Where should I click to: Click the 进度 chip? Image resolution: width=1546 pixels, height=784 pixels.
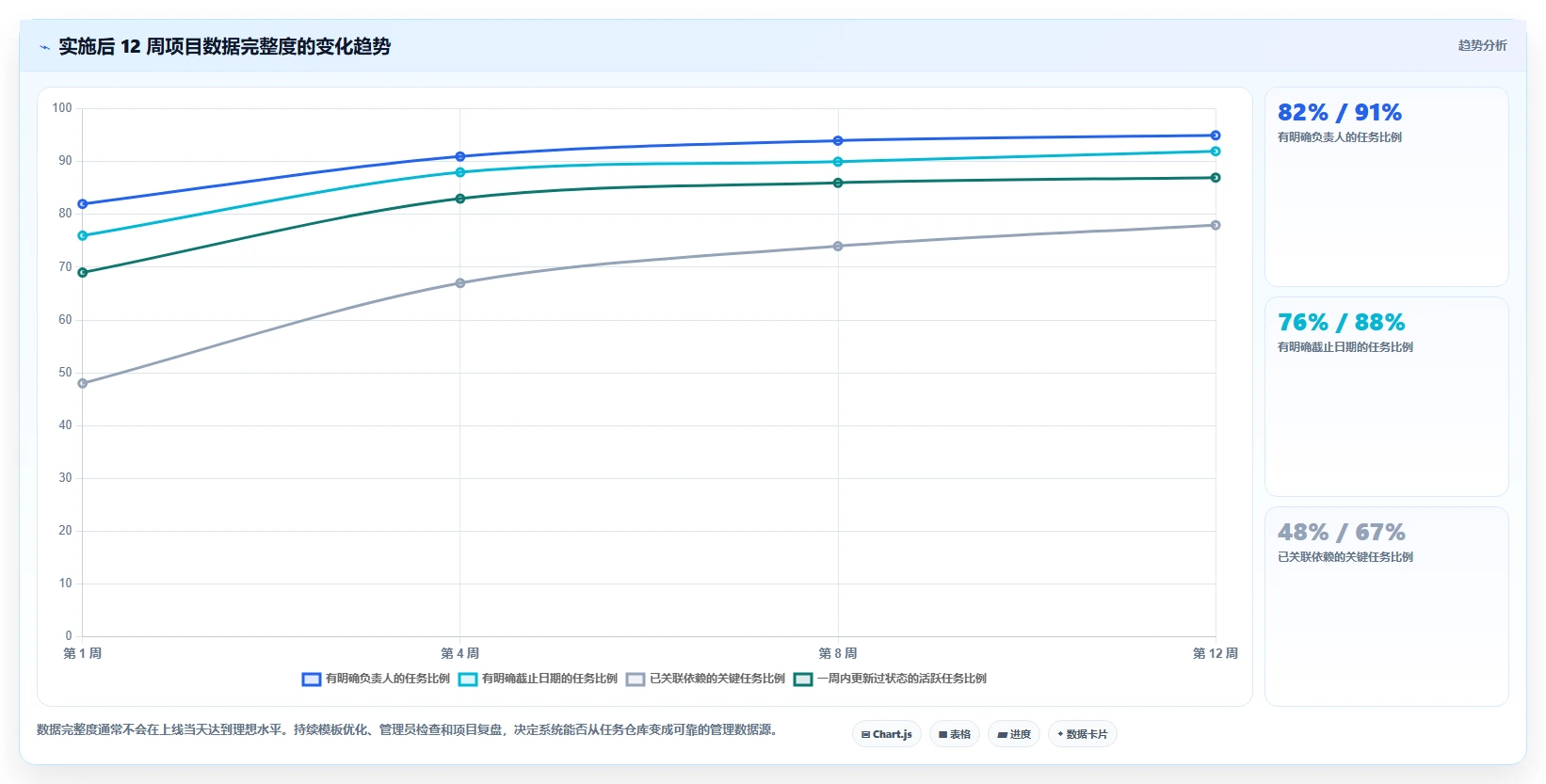pyautogui.click(x=1014, y=734)
